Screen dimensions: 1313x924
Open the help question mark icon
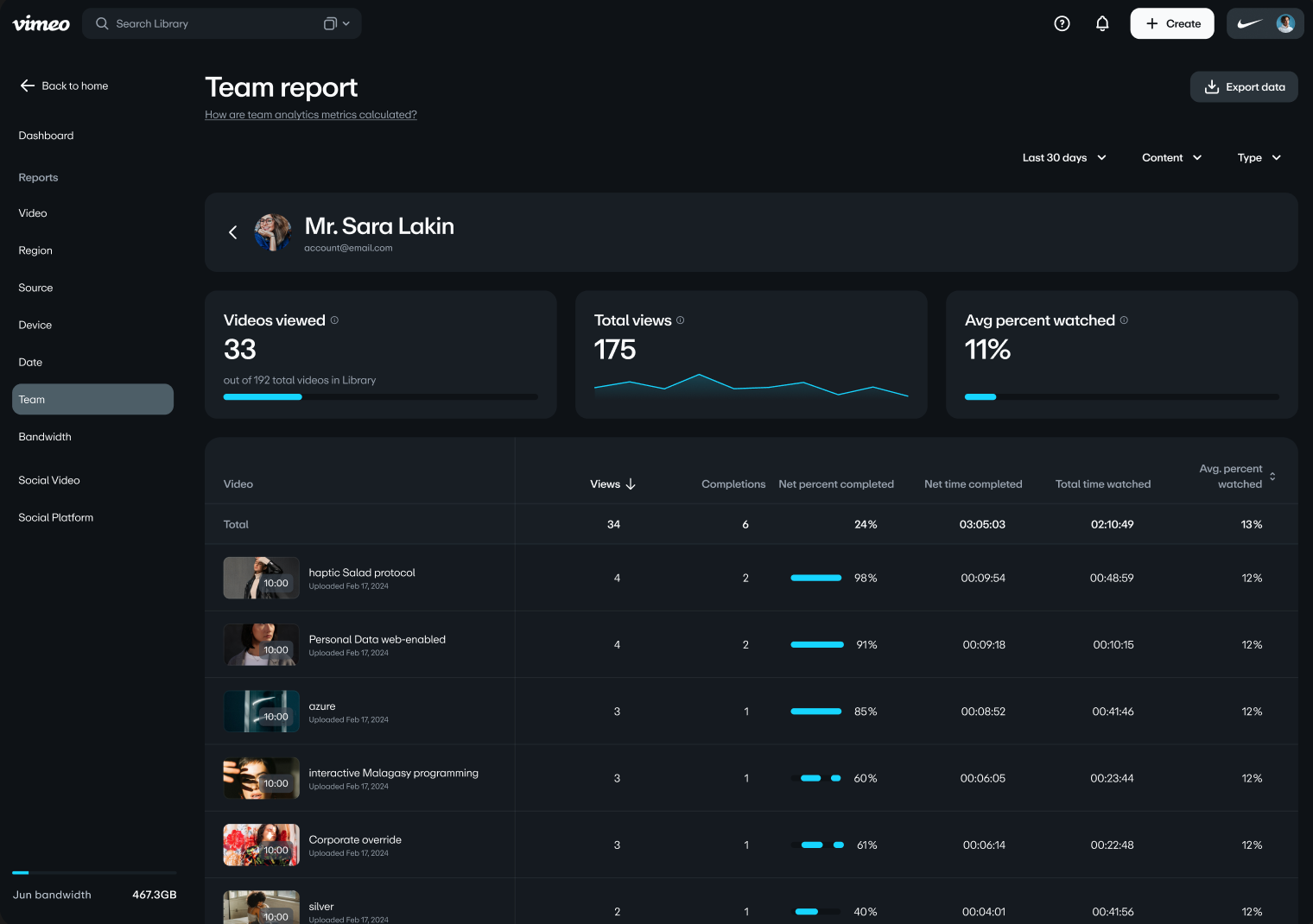pos(1062,23)
